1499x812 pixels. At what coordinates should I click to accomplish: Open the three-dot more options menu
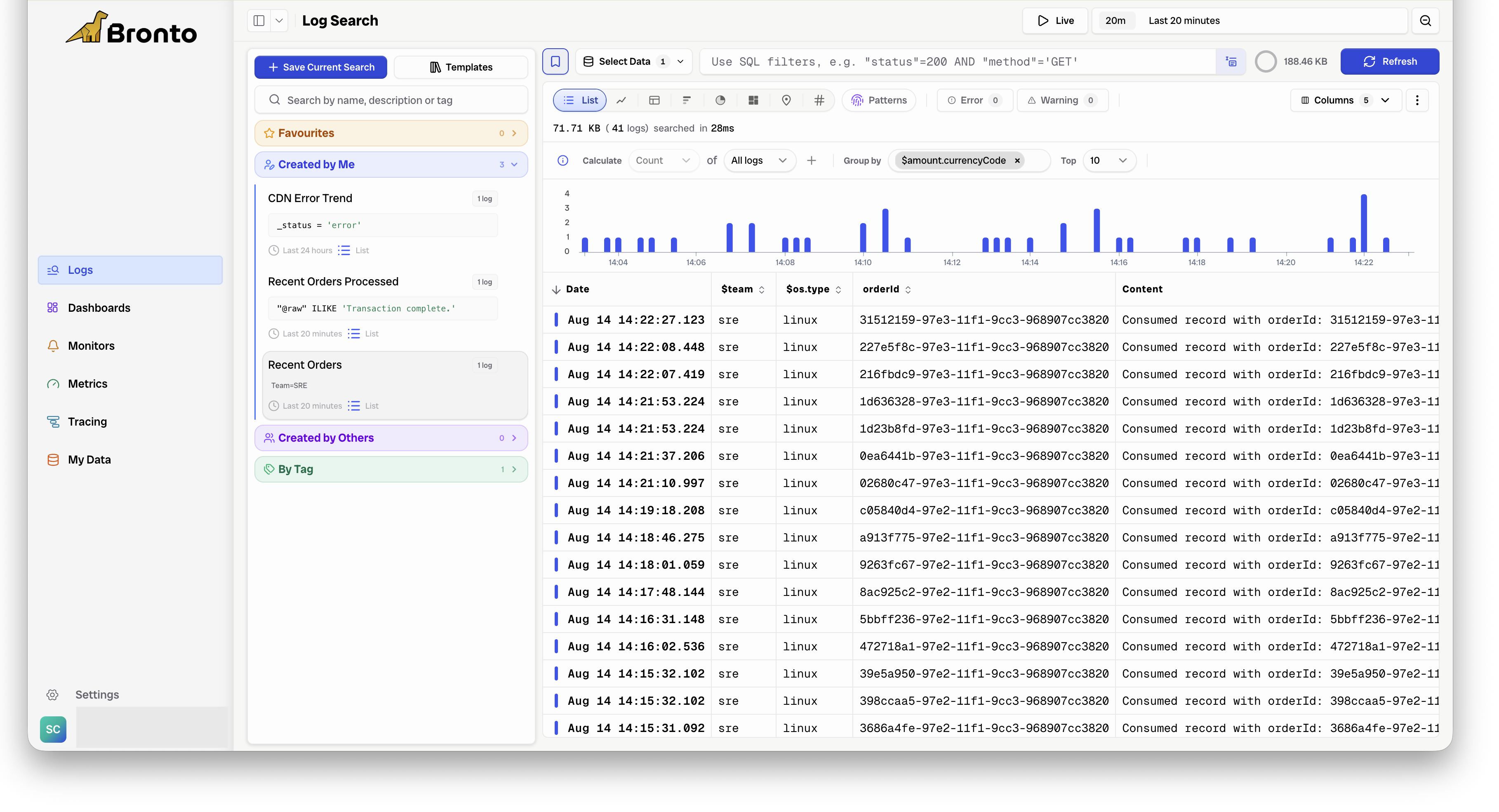pos(1417,100)
